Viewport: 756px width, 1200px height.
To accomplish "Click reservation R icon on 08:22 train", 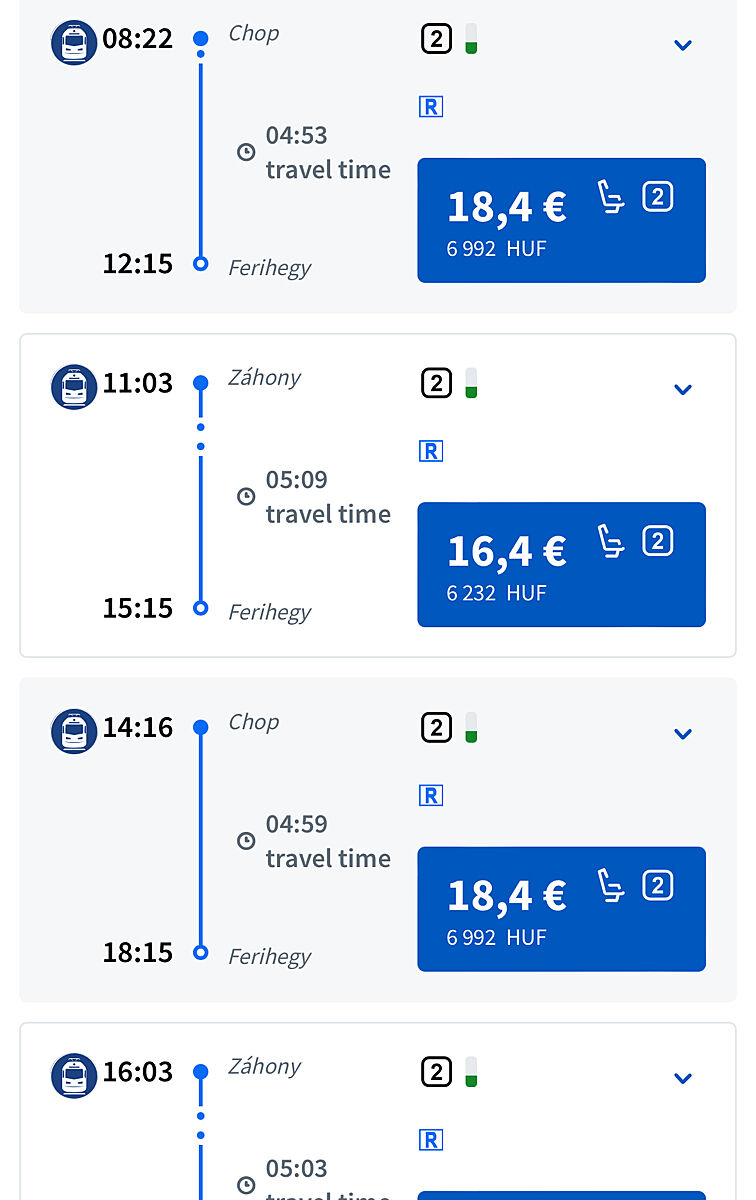I will click(430, 107).
